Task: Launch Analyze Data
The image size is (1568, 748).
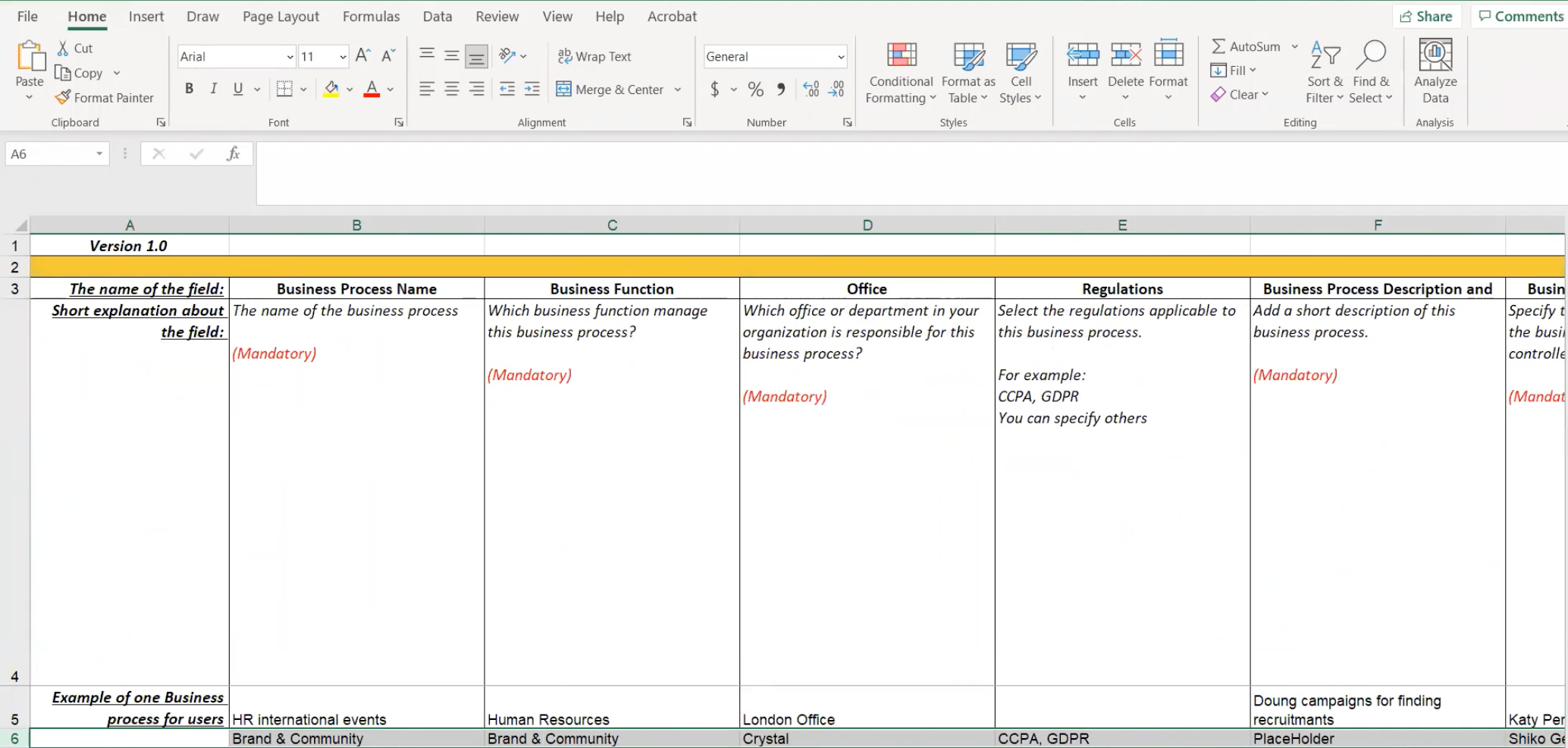Action: coord(1435,72)
